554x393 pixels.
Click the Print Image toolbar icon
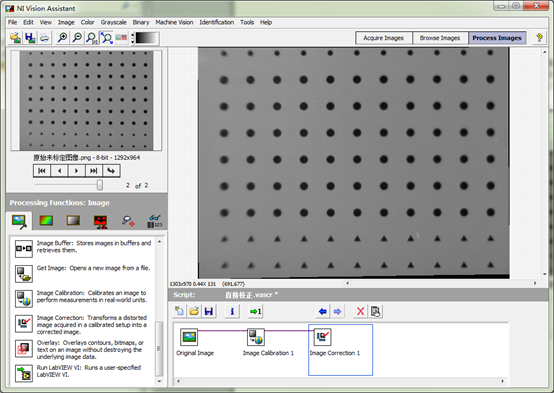(x=45, y=37)
